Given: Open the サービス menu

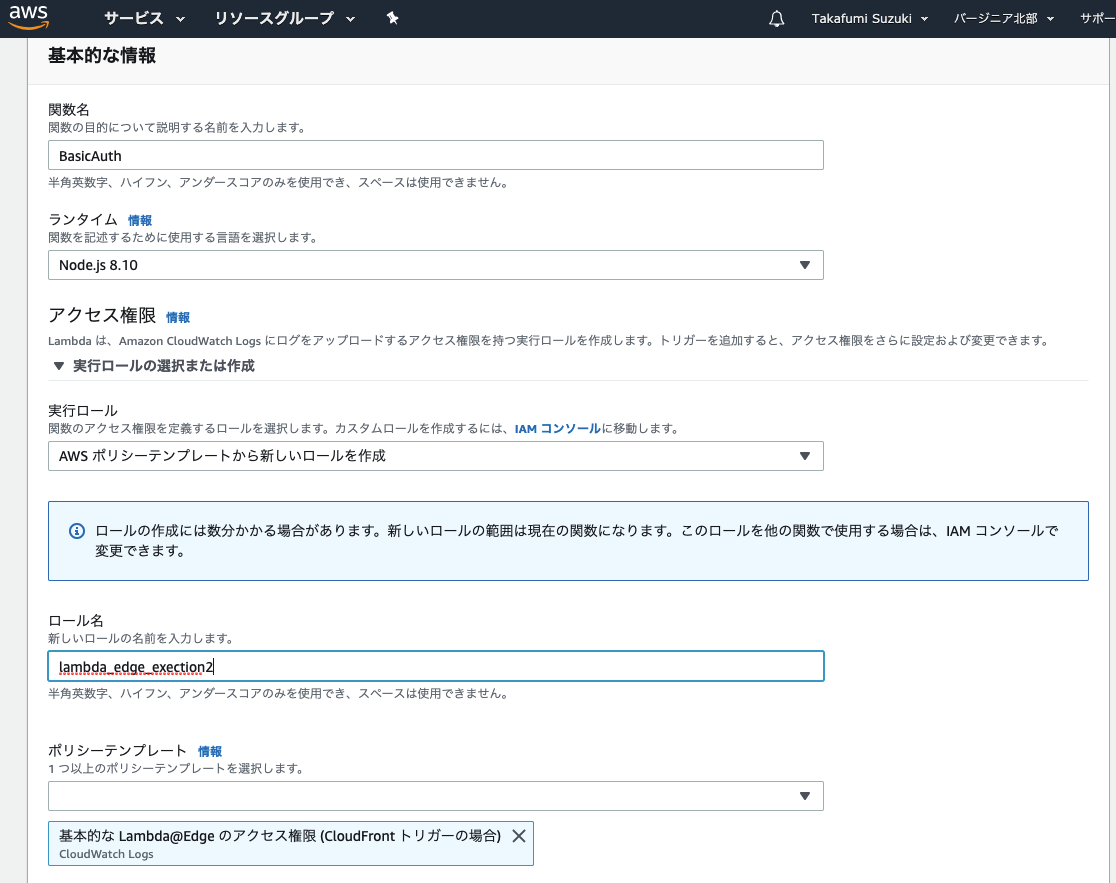Looking at the screenshot, I should 145,19.
